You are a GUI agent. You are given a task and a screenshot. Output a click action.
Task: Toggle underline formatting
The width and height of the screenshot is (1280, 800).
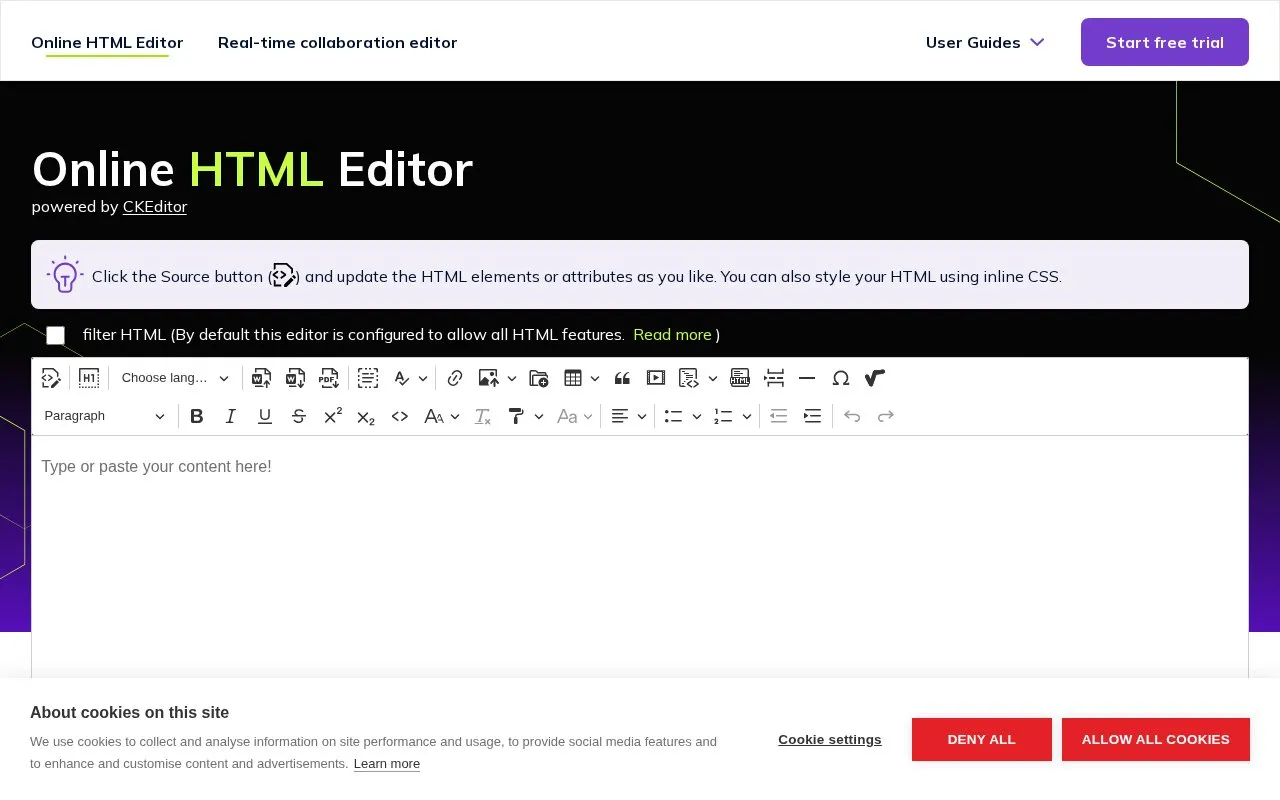pos(265,416)
